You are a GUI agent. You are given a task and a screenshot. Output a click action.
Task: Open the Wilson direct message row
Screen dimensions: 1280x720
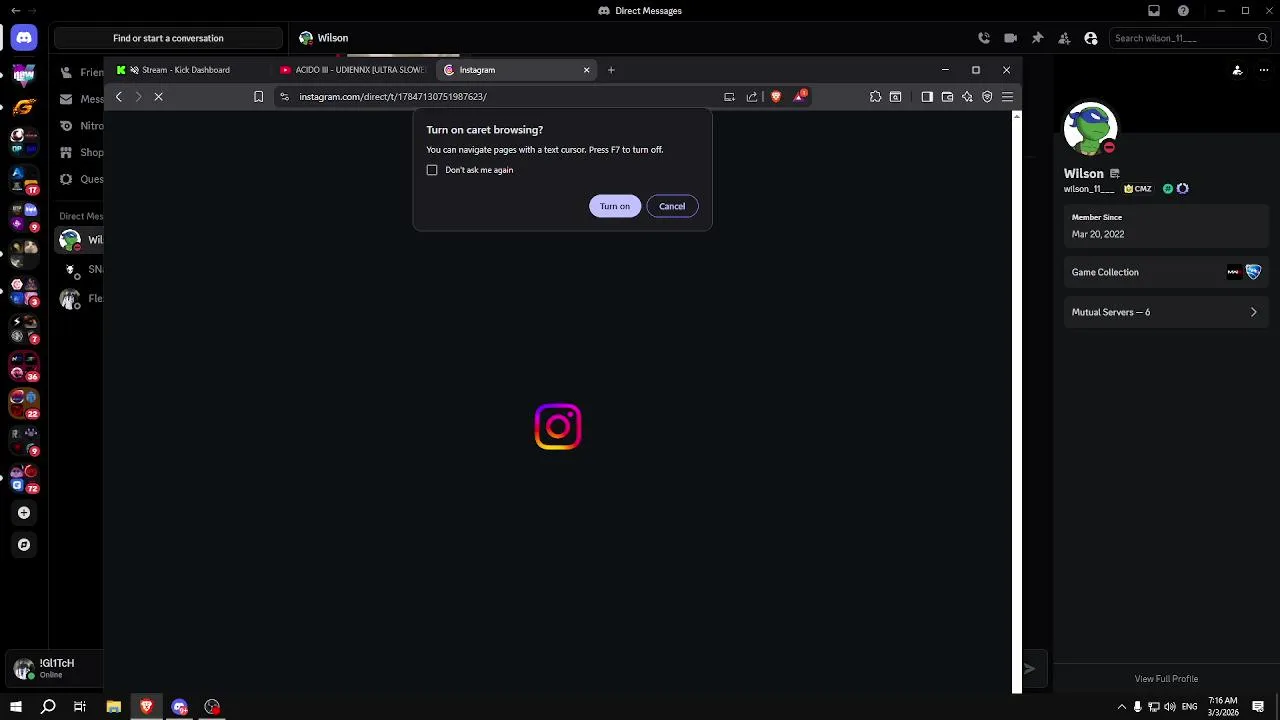coord(81,240)
